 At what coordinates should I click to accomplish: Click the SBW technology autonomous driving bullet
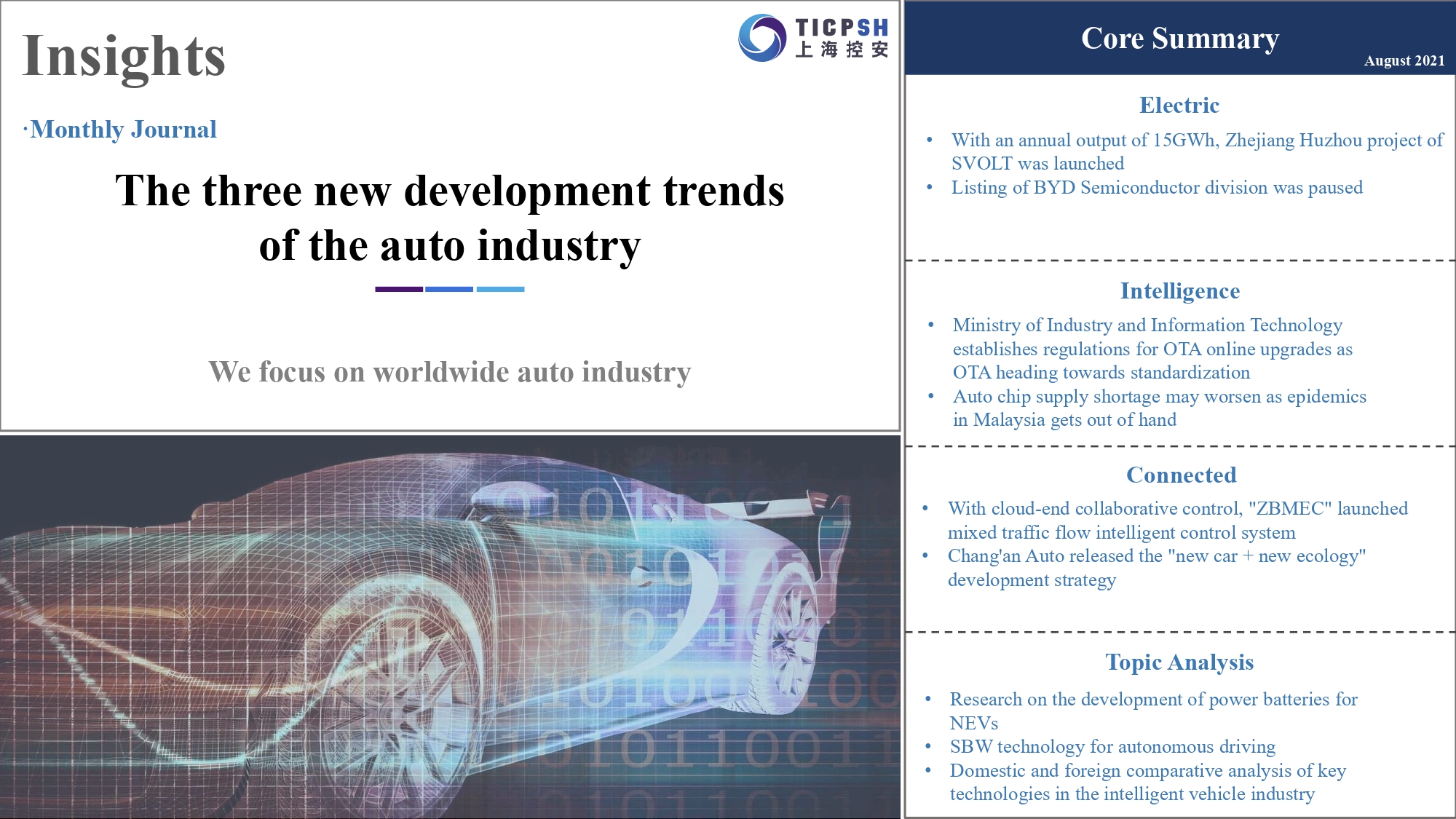click(1112, 746)
